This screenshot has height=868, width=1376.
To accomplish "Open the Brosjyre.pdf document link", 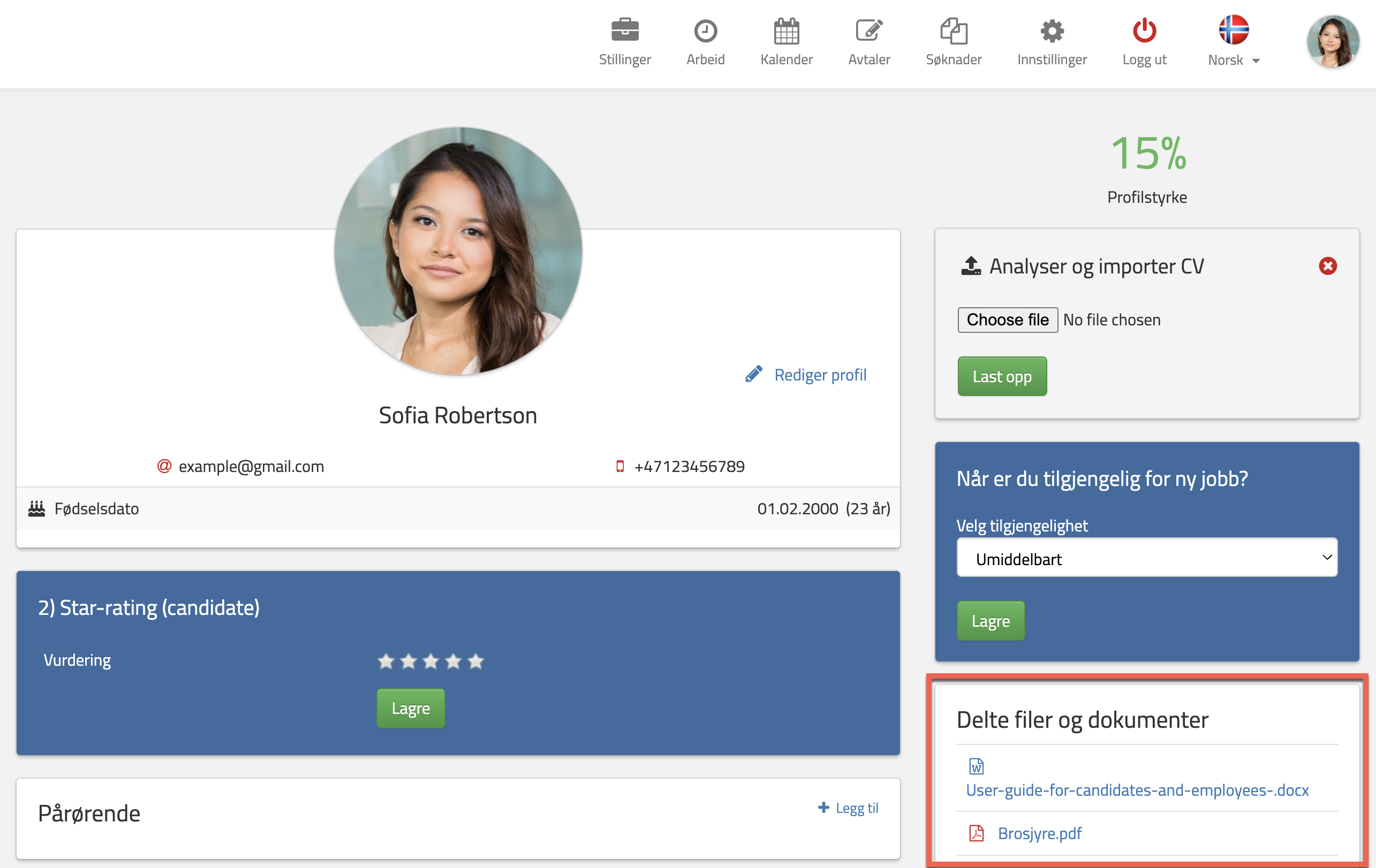I will (x=1039, y=833).
